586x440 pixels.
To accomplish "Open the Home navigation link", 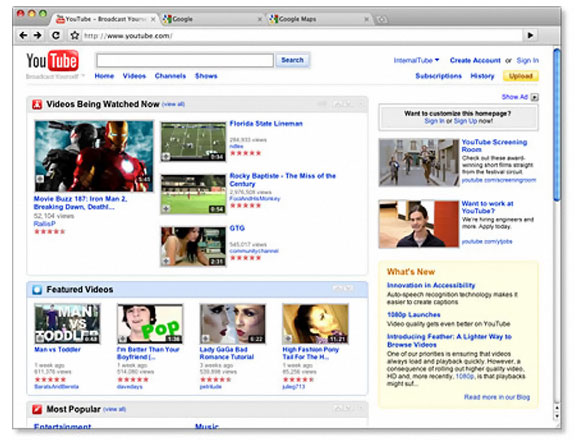I will click(x=104, y=76).
